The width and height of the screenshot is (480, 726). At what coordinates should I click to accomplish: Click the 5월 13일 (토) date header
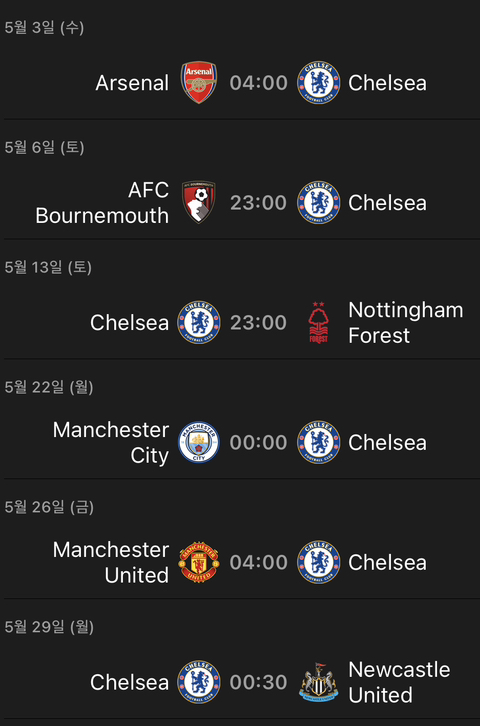(48, 267)
